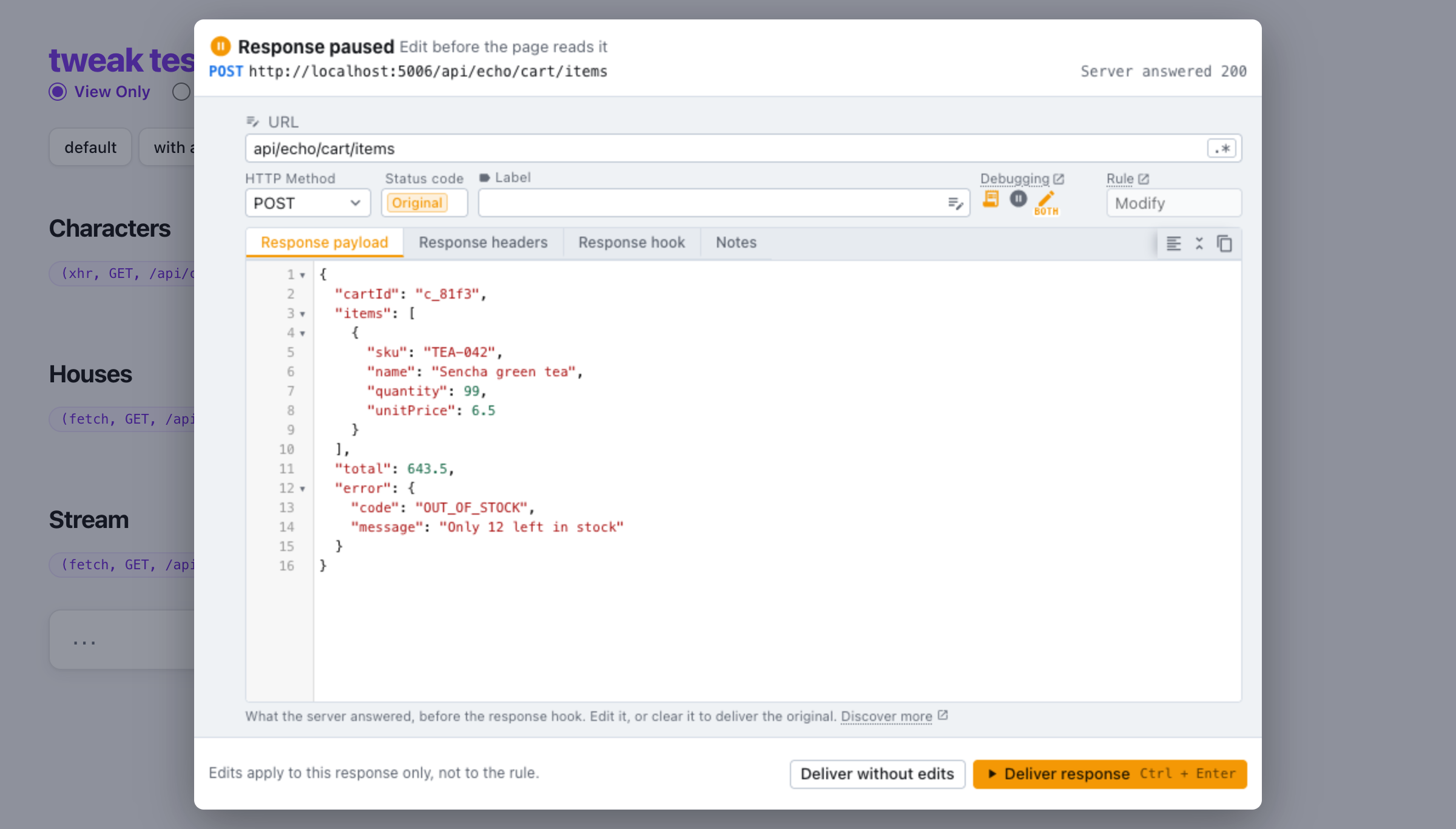This screenshot has height=829, width=1456.
Task: Click the Deliver without edits button
Action: [877, 774]
